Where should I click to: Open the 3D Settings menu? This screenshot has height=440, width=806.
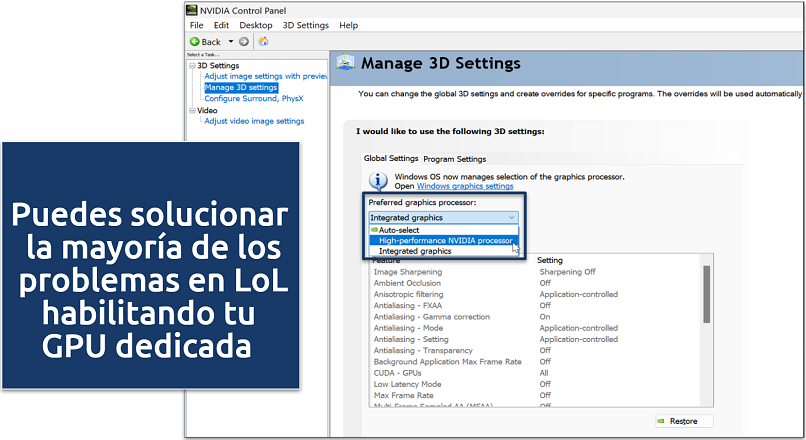tap(304, 25)
